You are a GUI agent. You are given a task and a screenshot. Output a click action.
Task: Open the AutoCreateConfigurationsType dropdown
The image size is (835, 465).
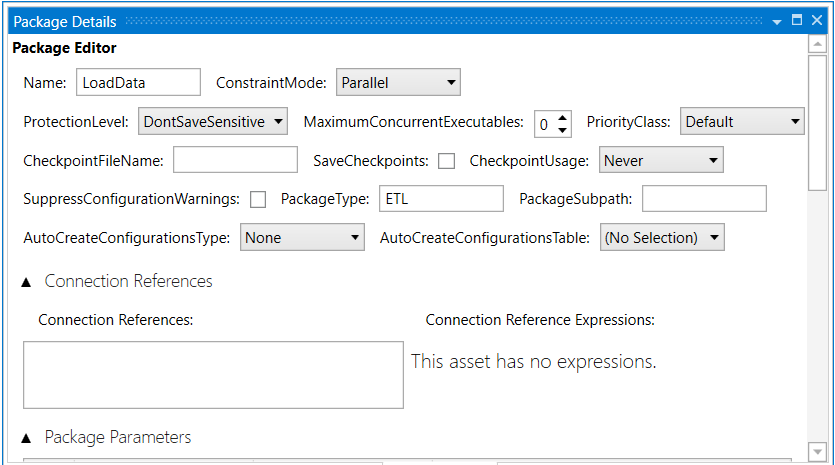pyautogui.click(x=302, y=238)
